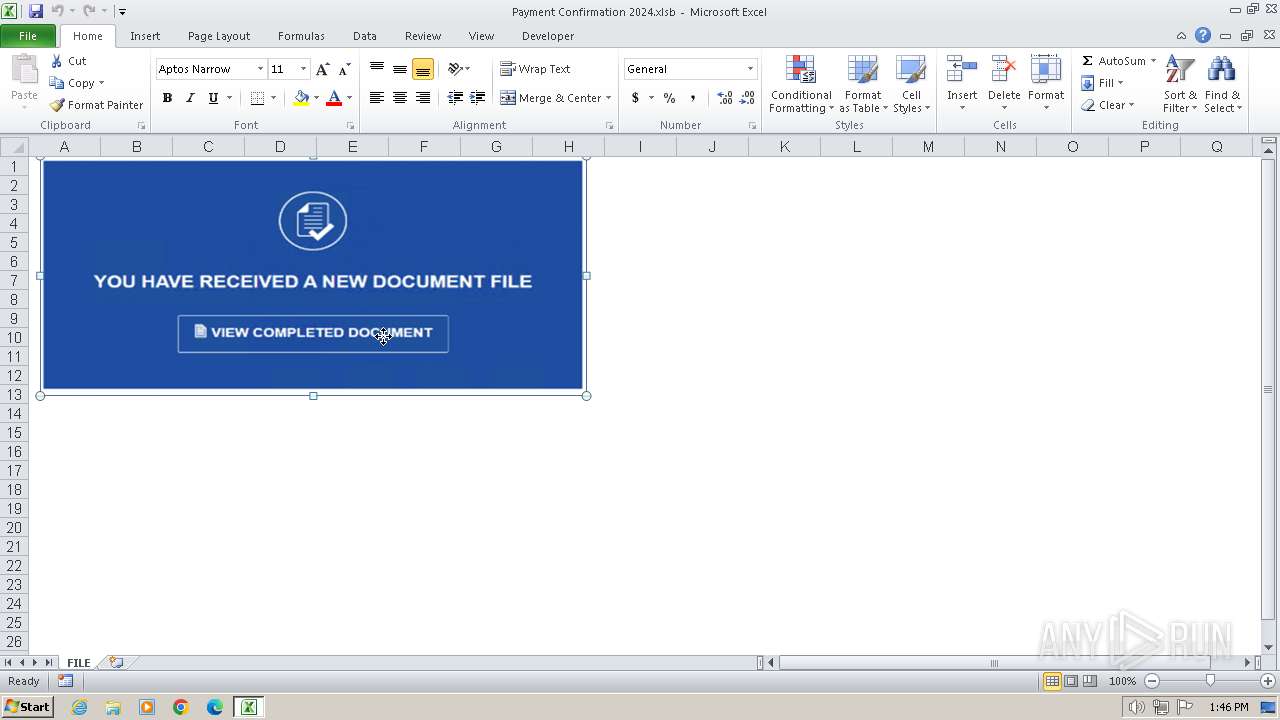This screenshot has height=720, width=1280.
Task: Switch to Insert tab
Action: pos(145,36)
